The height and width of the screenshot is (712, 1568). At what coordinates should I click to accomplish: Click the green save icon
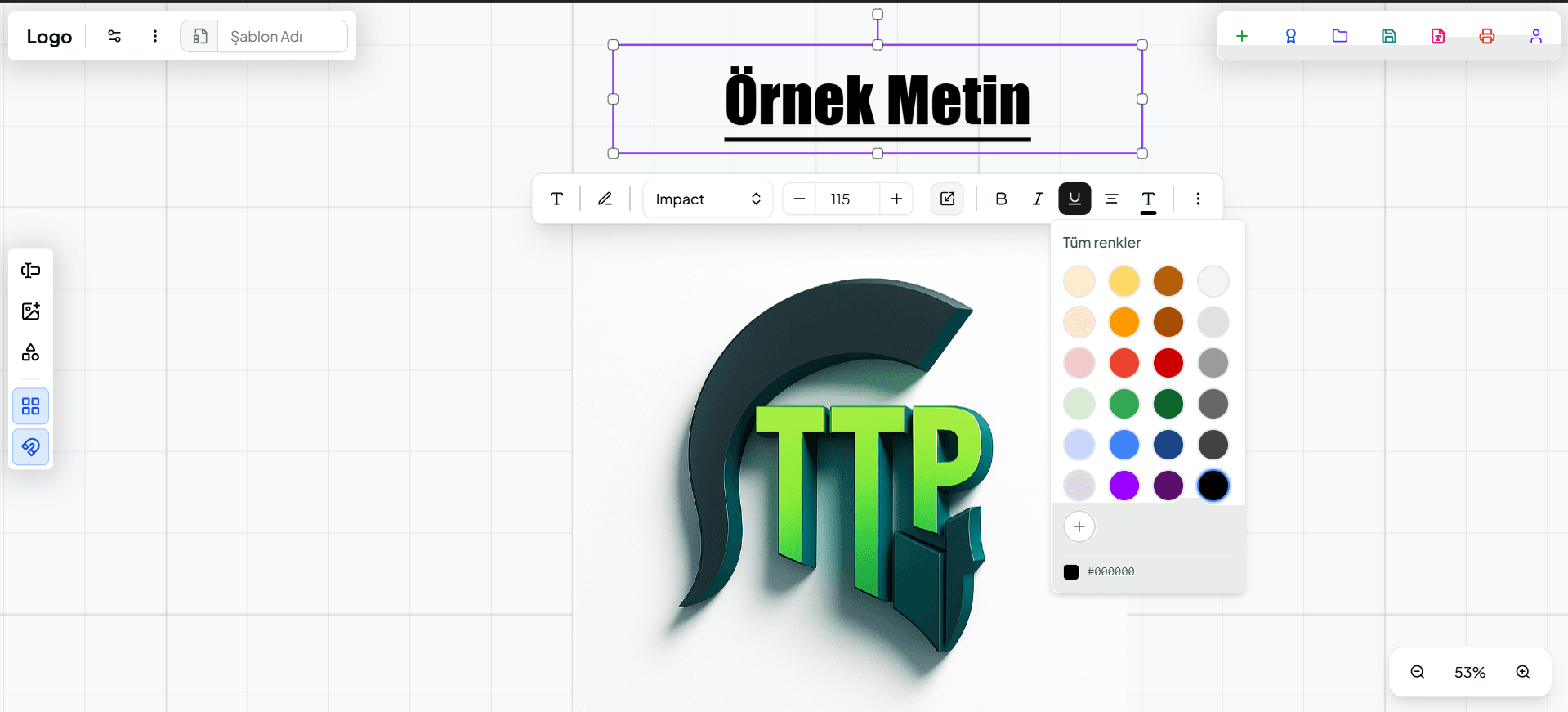pyautogui.click(x=1388, y=36)
